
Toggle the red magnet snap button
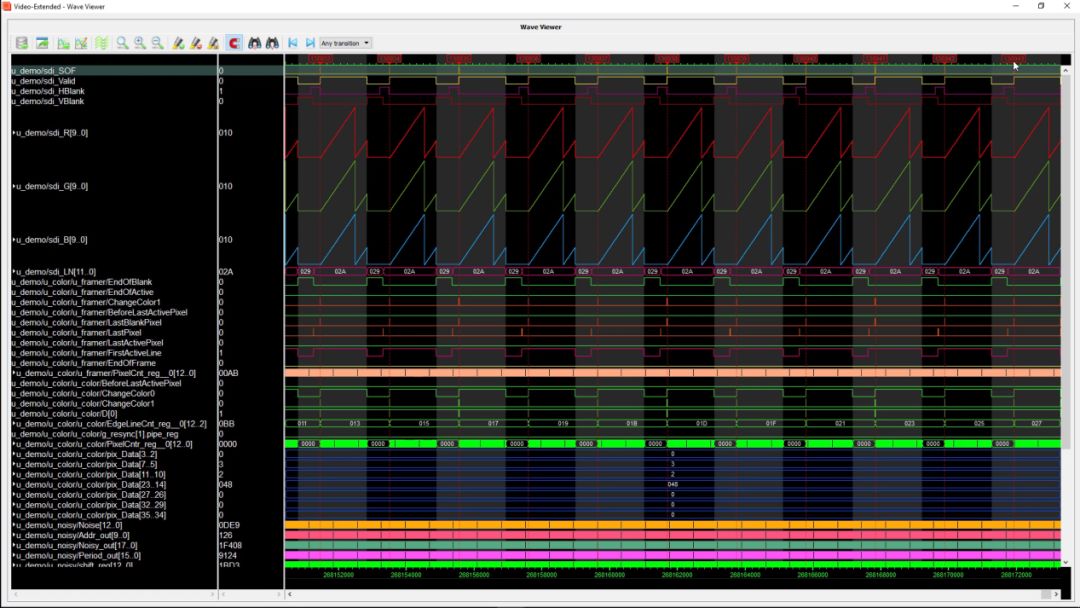[234, 43]
